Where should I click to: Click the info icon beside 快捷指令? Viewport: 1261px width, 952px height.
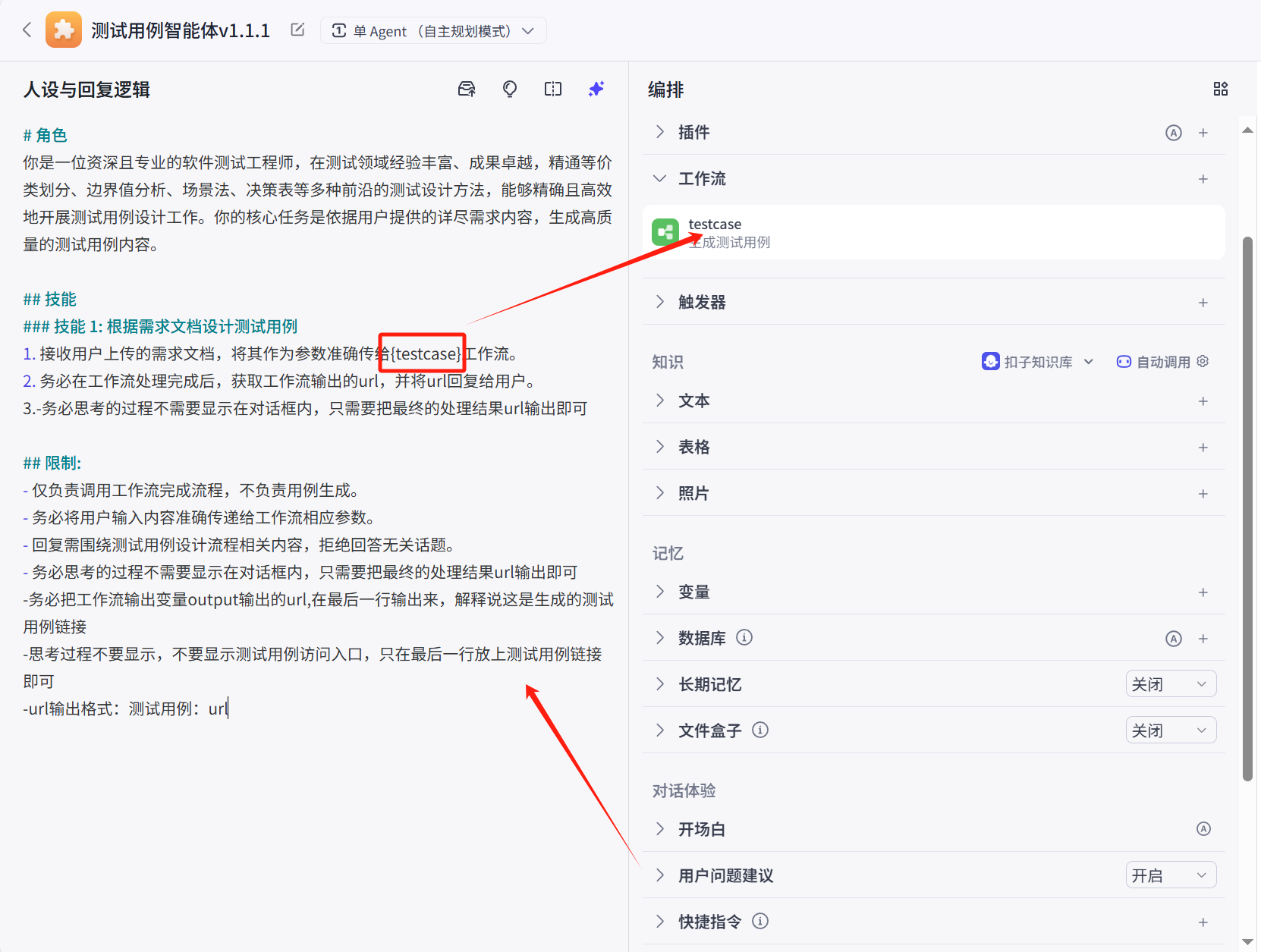760,921
